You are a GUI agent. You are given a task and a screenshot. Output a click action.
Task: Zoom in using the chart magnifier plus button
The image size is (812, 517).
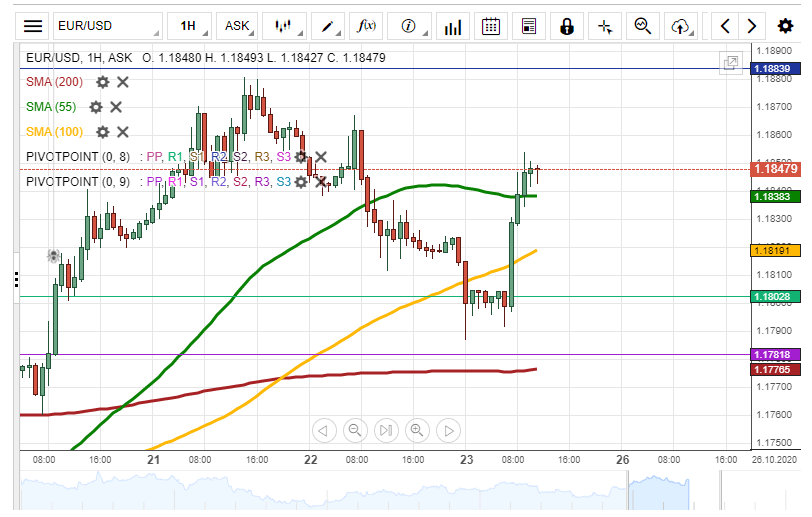[417, 431]
